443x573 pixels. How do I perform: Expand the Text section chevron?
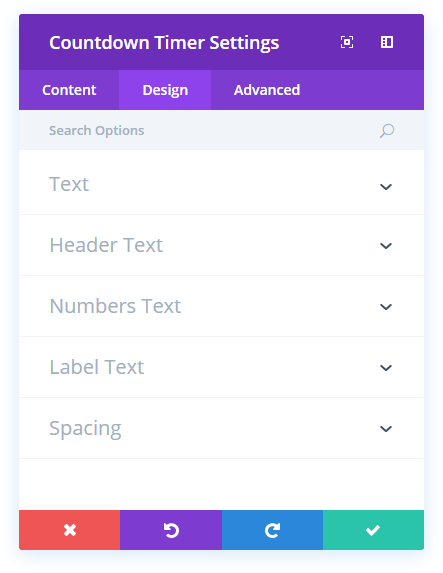click(386, 187)
